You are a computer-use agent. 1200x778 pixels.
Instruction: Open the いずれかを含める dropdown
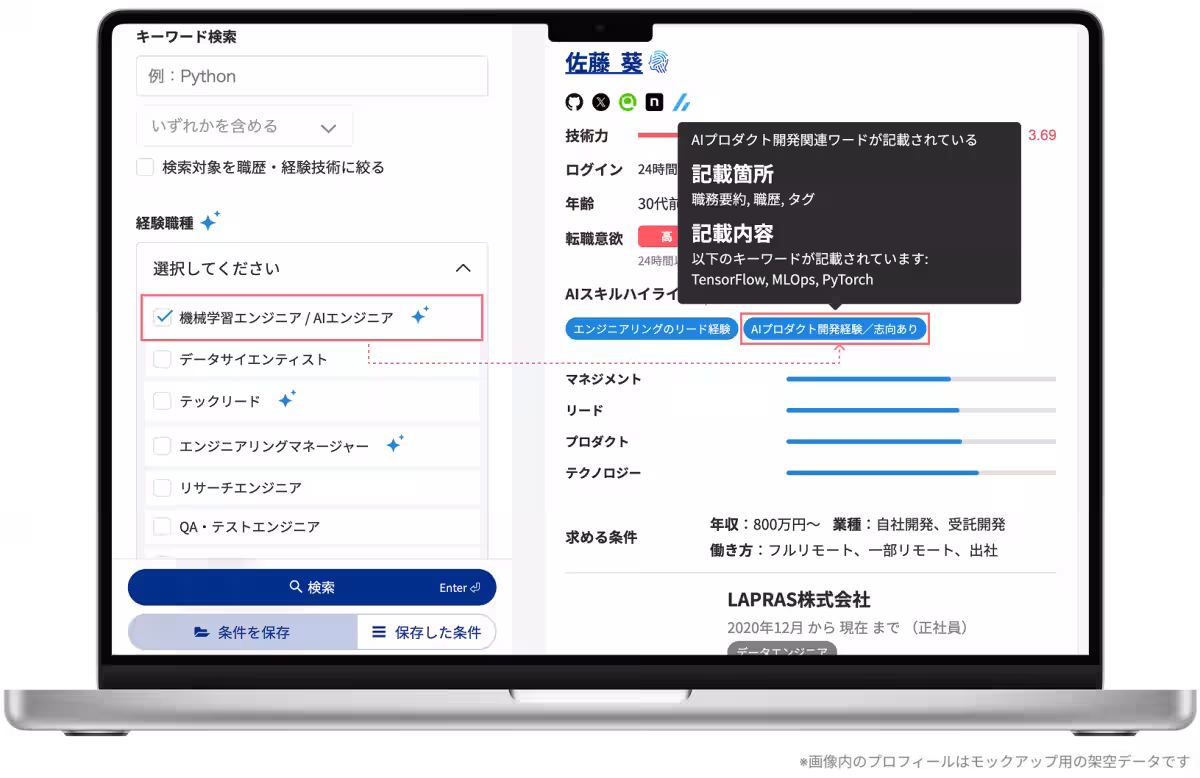[245, 126]
